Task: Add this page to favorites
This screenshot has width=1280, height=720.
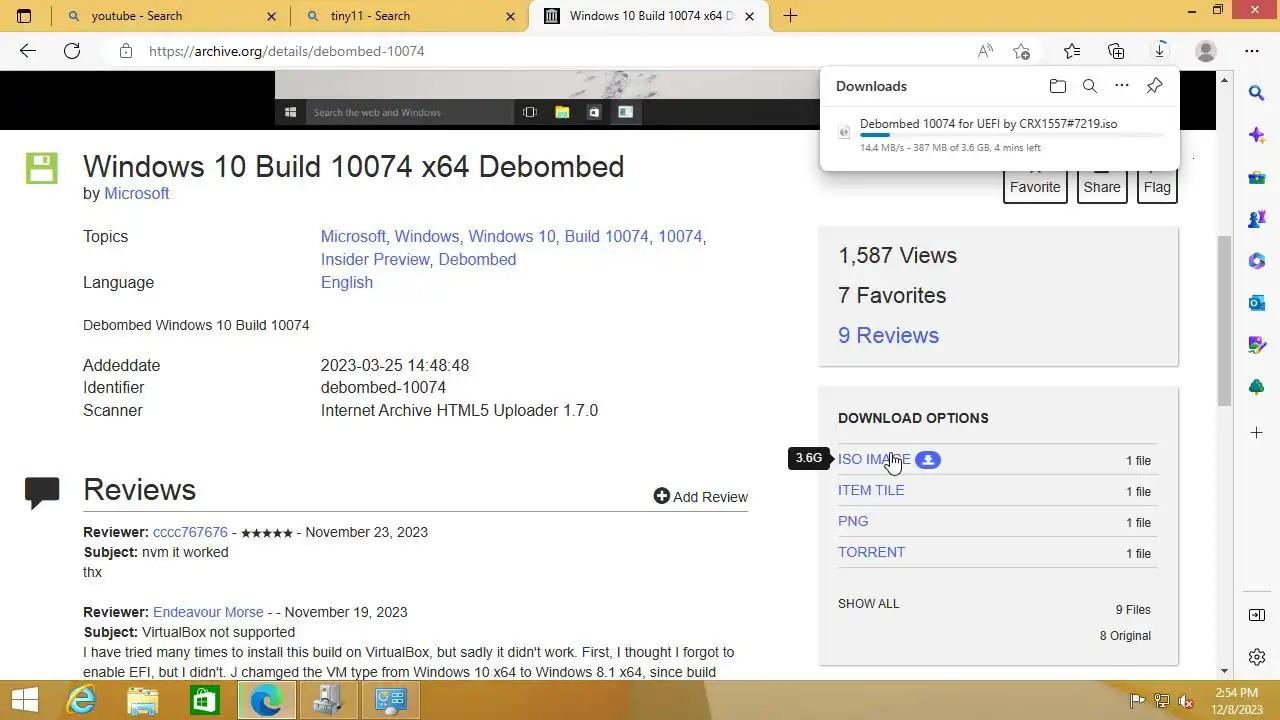Action: pyautogui.click(x=1021, y=51)
